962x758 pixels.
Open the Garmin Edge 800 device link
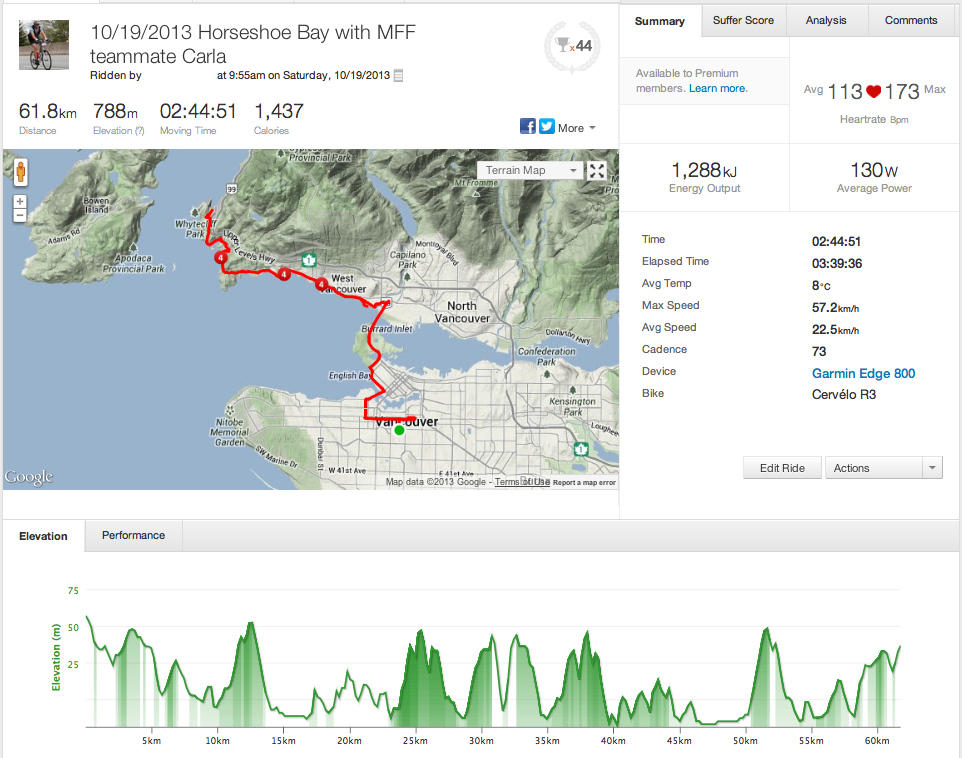point(863,373)
